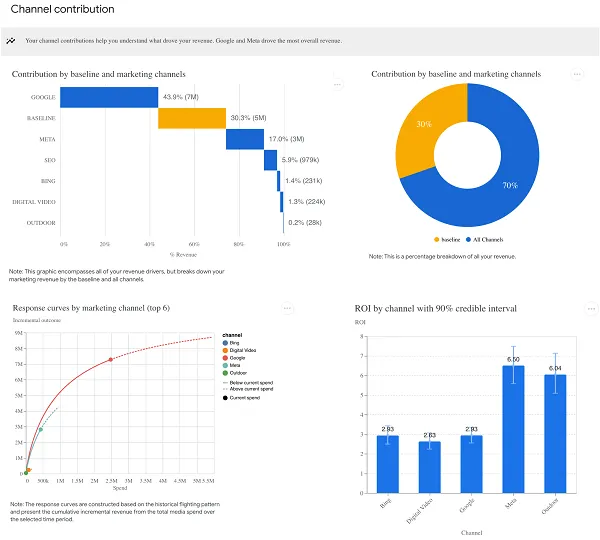The width and height of the screenshot is (600, 540).
Task: Open the ROI chart's three-dot options menu
Action: tap(577, 309)
